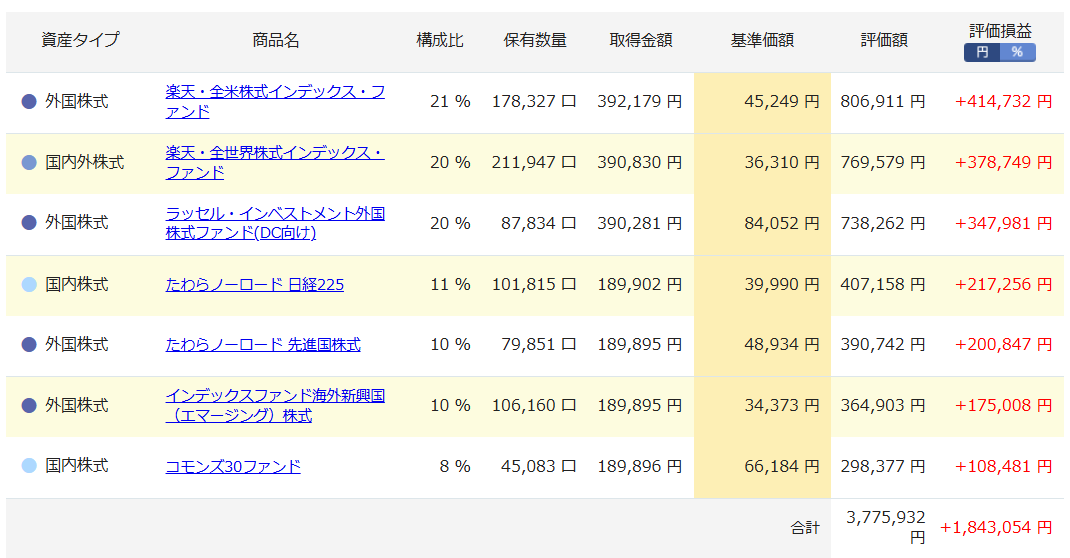The height and width of the screenshot is (558, 1070).
Task: Select 基準価額 value 34,373 円
Action: [781, 405]
